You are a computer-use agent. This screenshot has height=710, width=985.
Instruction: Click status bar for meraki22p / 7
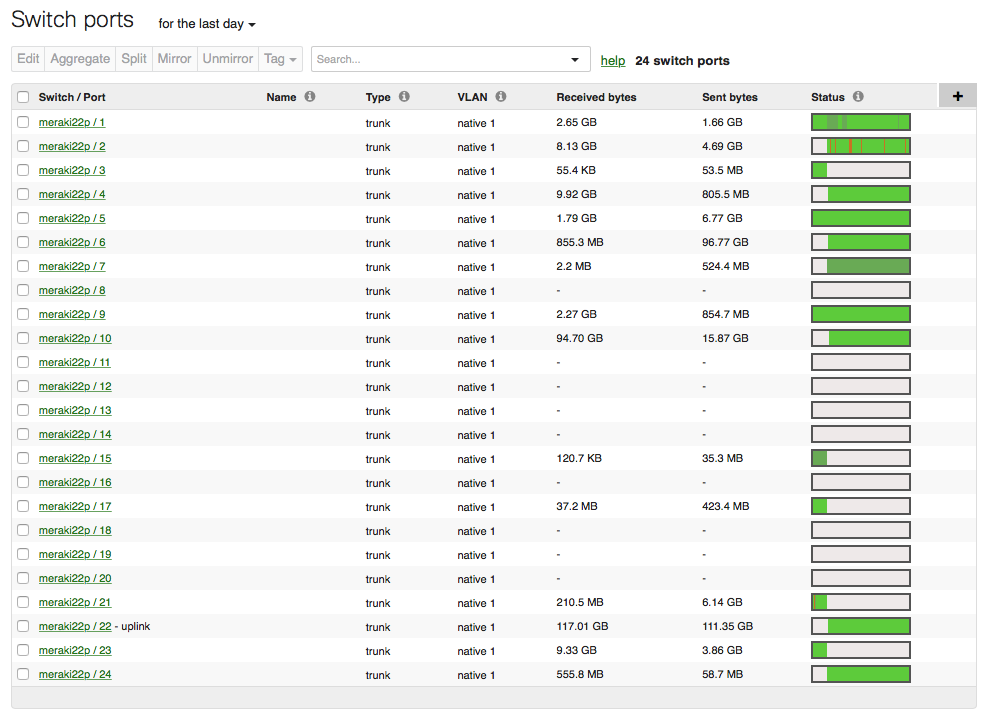point(861,266)
